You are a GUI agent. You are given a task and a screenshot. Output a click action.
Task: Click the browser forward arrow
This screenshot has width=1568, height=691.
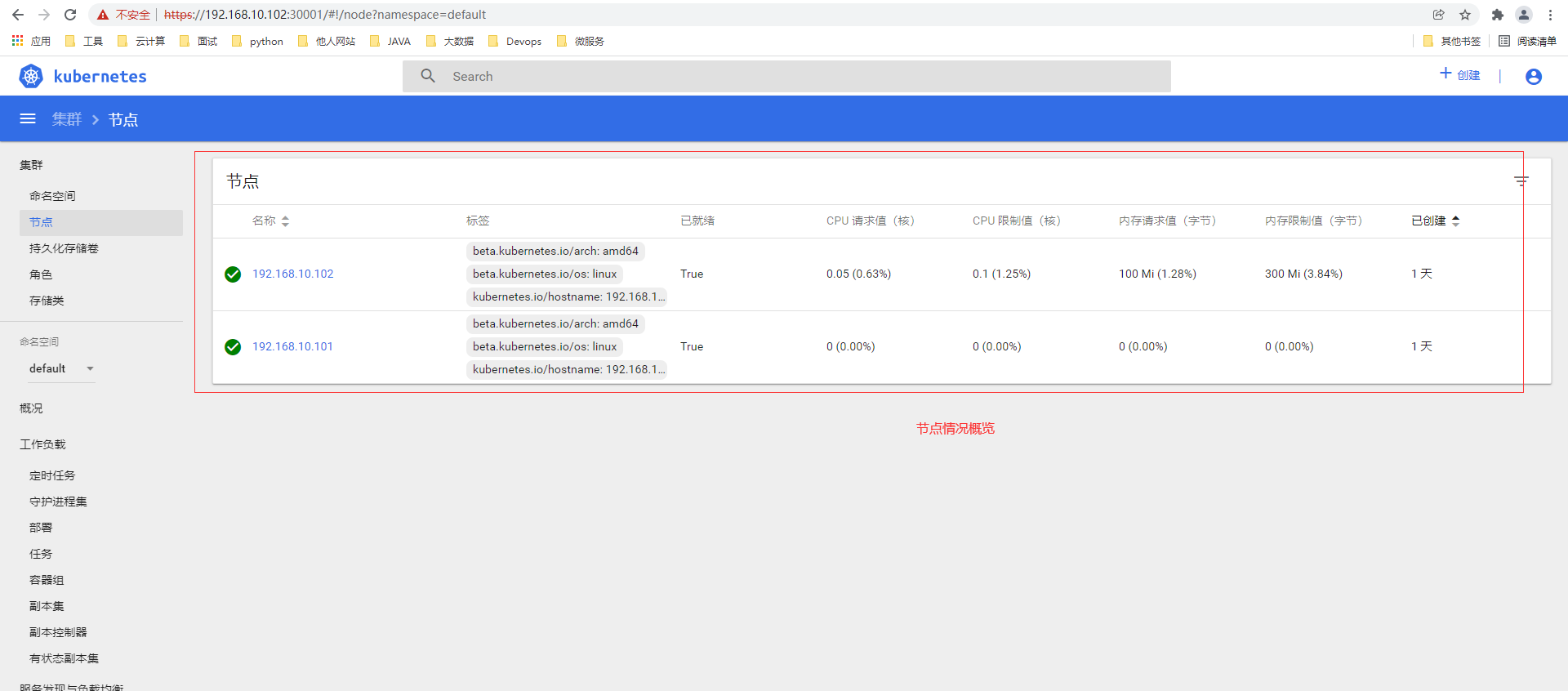pos(44,15)
